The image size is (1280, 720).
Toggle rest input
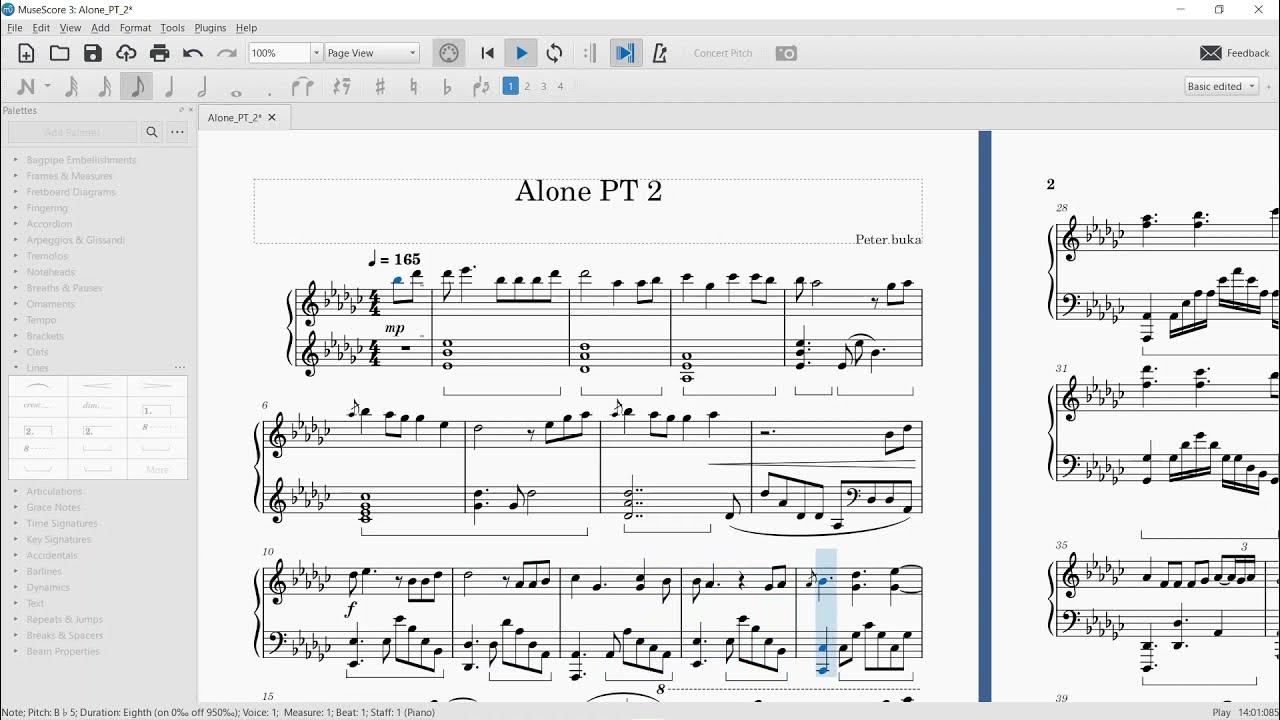pyautogui.click(x=342, y=87)
